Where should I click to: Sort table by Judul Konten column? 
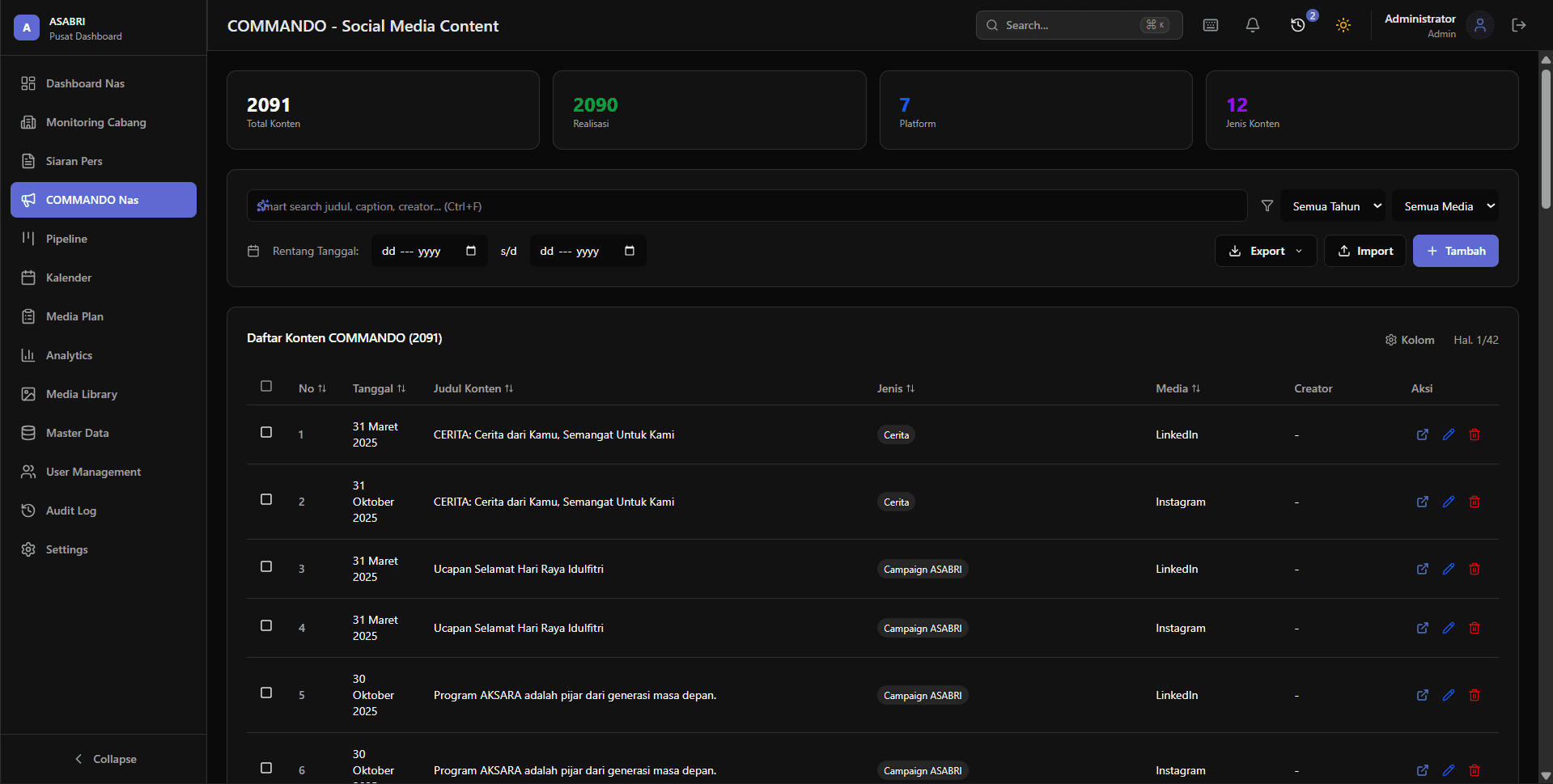(x=473, y=388)
